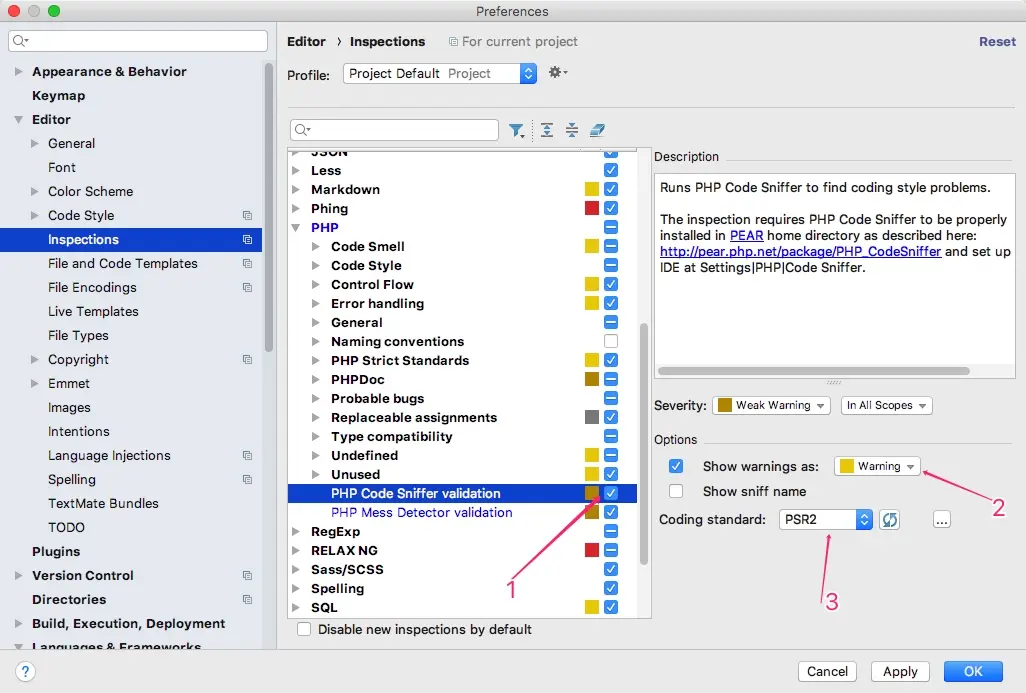Select File Types in sidebar
The width and height of the screenshot is (1026, 693).
click(x=78, y=335)
